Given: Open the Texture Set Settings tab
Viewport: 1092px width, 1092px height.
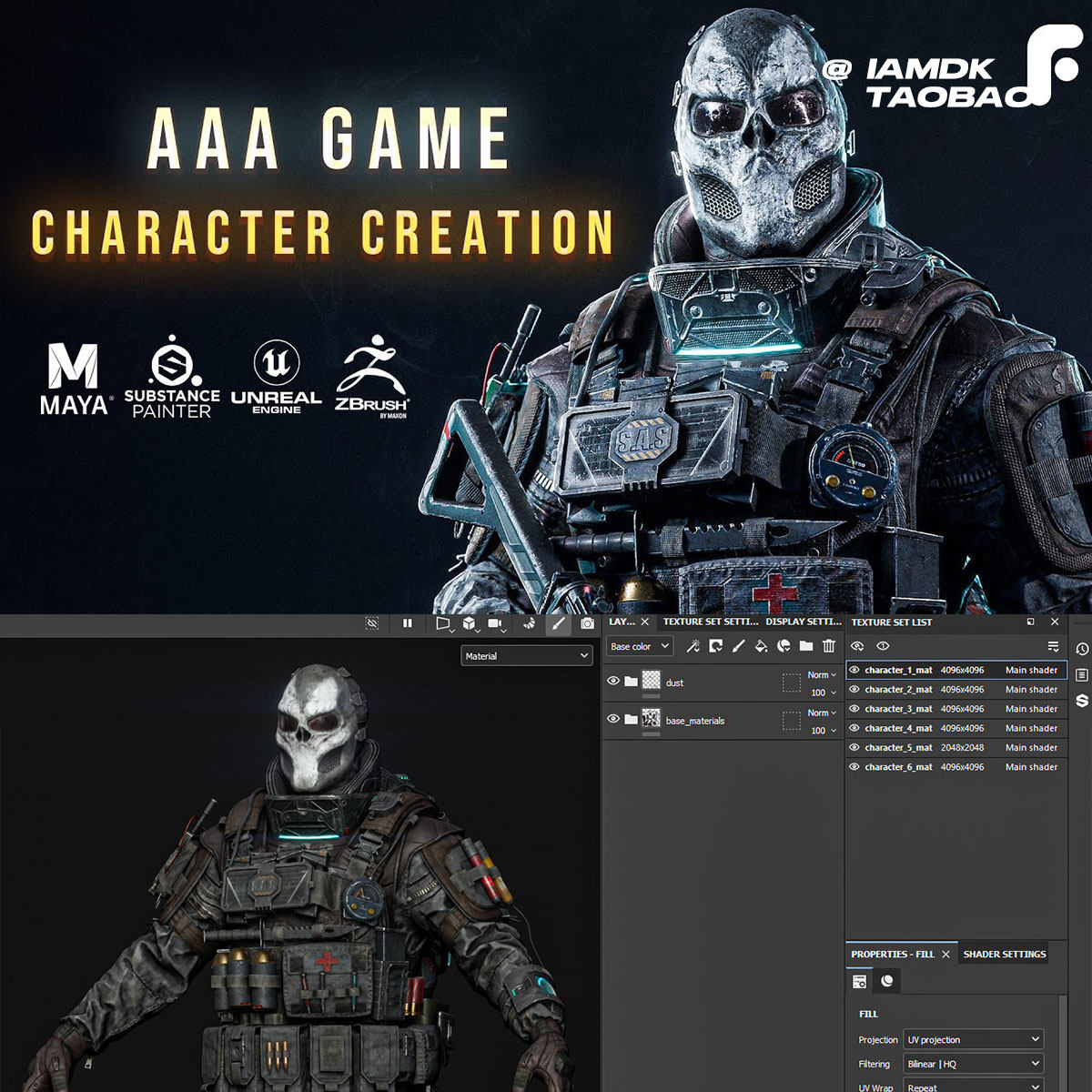Looking at the screenshot, I should [x=710, y=622].
